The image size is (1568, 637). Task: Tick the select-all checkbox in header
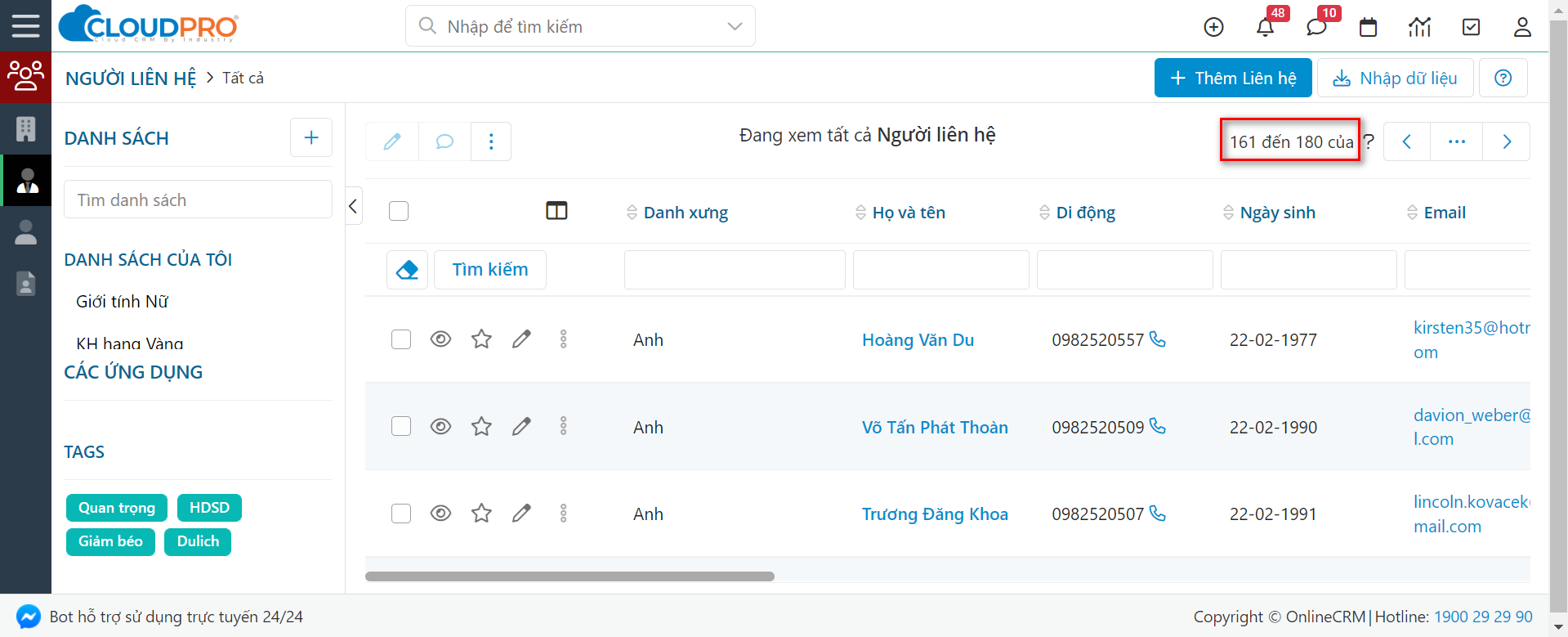(x=399, y=211)
